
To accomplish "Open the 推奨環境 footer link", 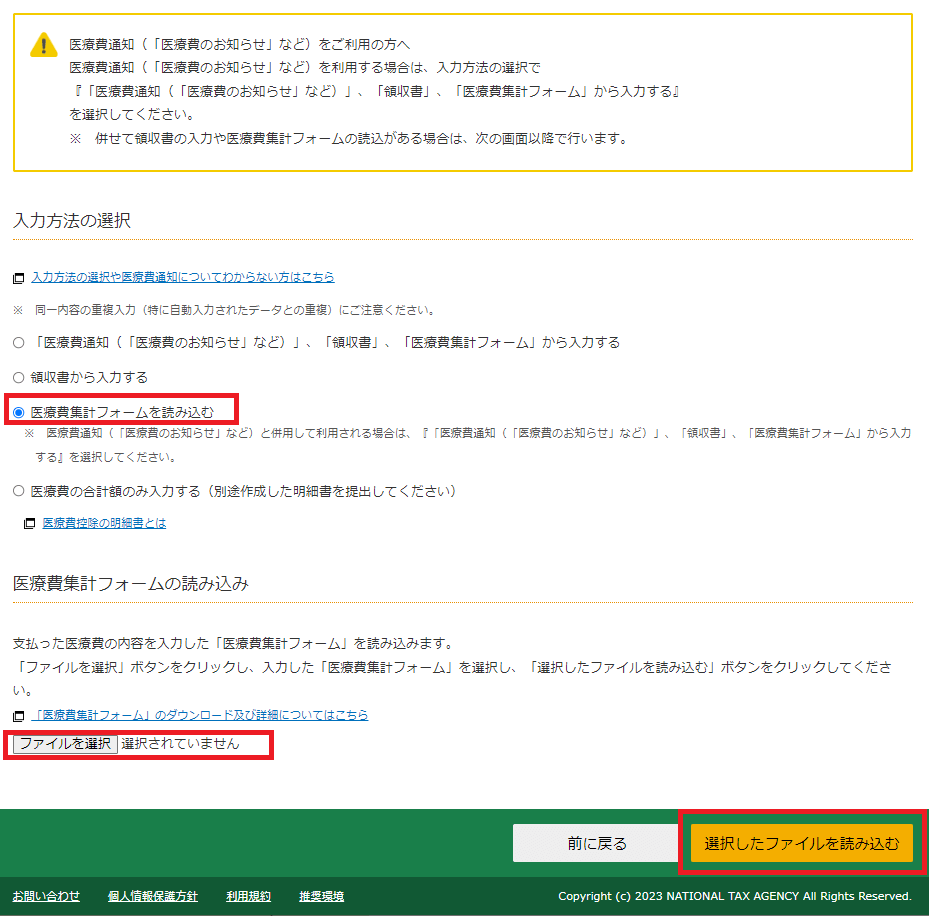I will [x=321, y=896].
